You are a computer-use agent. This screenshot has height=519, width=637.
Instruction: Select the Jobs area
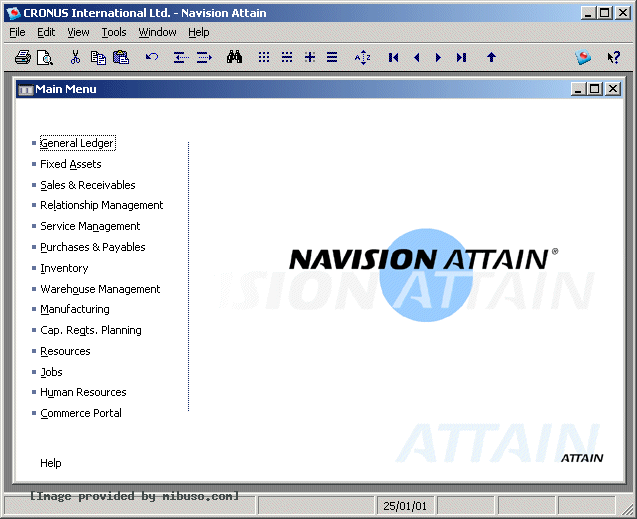pos(51,372)
